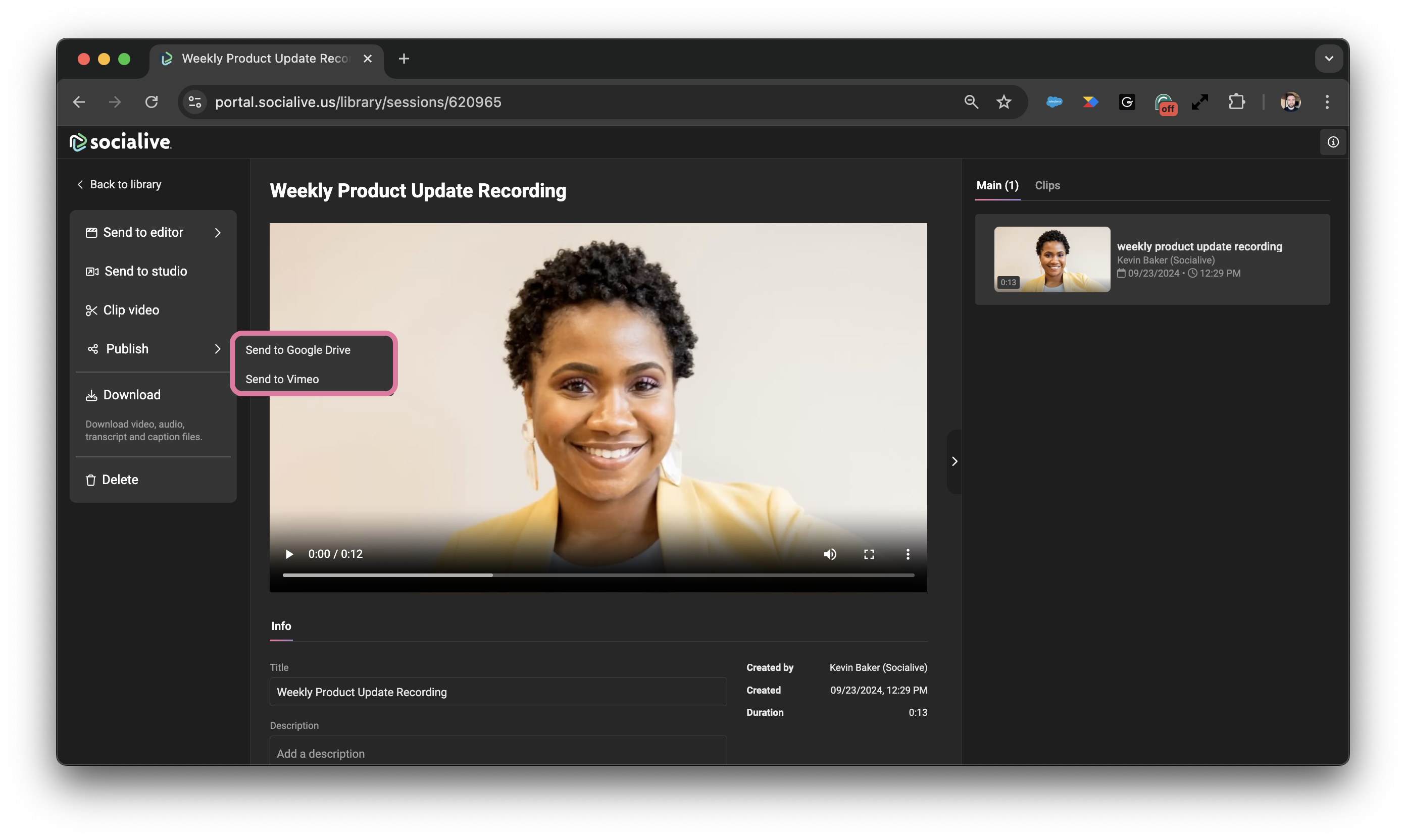This screenshot has width=1406, height=840.
Task: Play the video with the play icon
Action: [x=289, y=554]
